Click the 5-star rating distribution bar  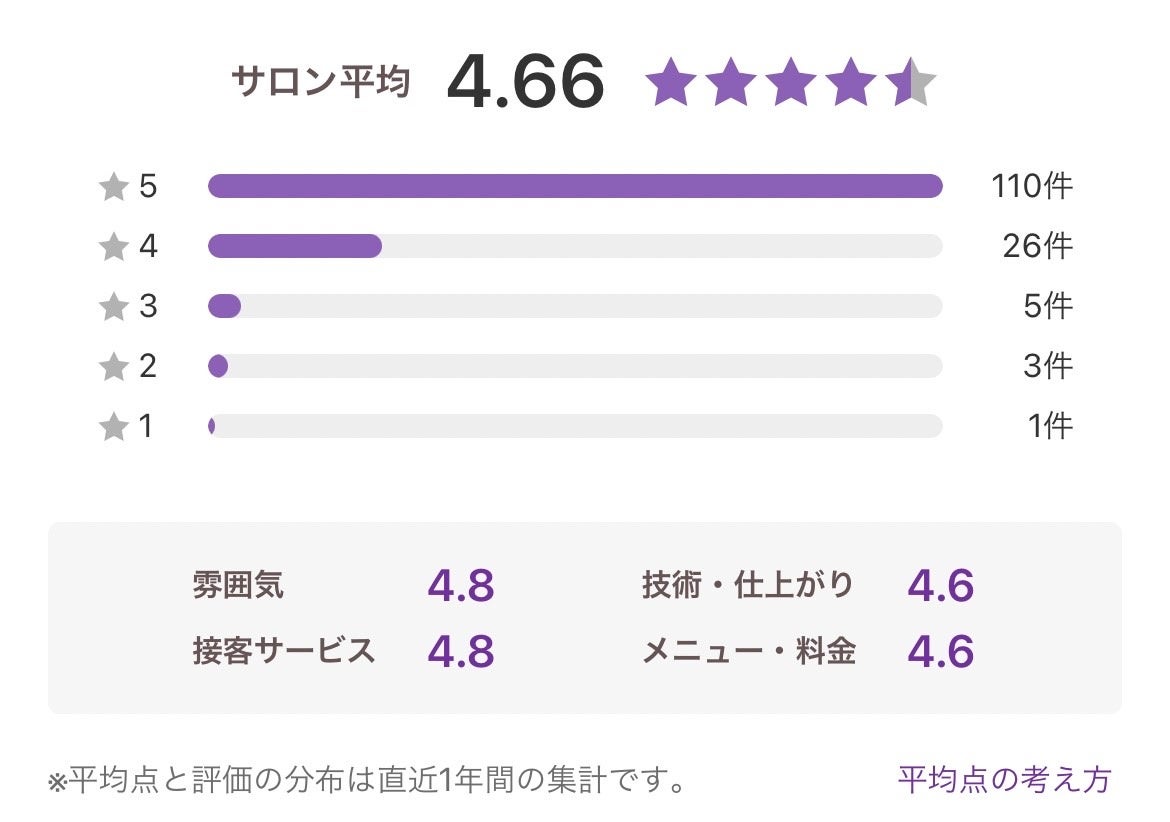575,186
